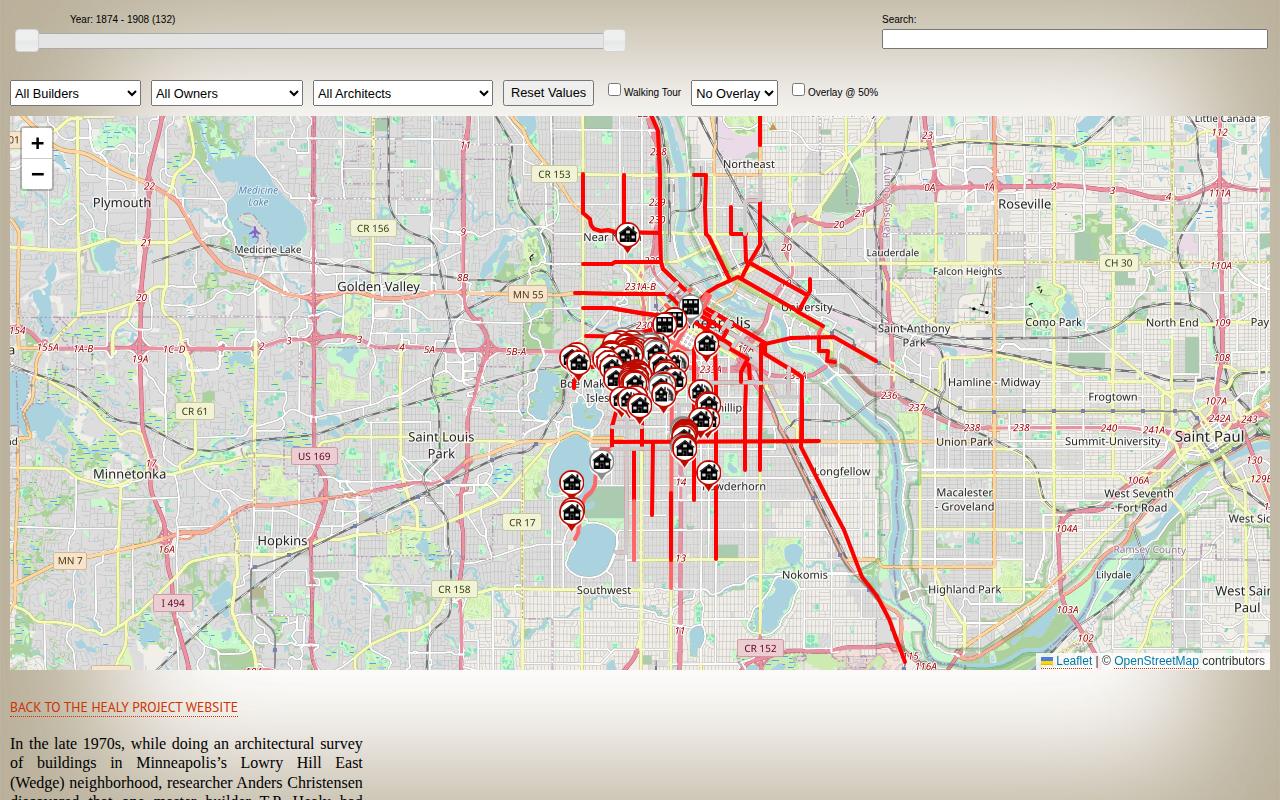This screenshot has height=800, width=1280.
Task: Click the Saint Louis Park map label
Action: (441, 445)
